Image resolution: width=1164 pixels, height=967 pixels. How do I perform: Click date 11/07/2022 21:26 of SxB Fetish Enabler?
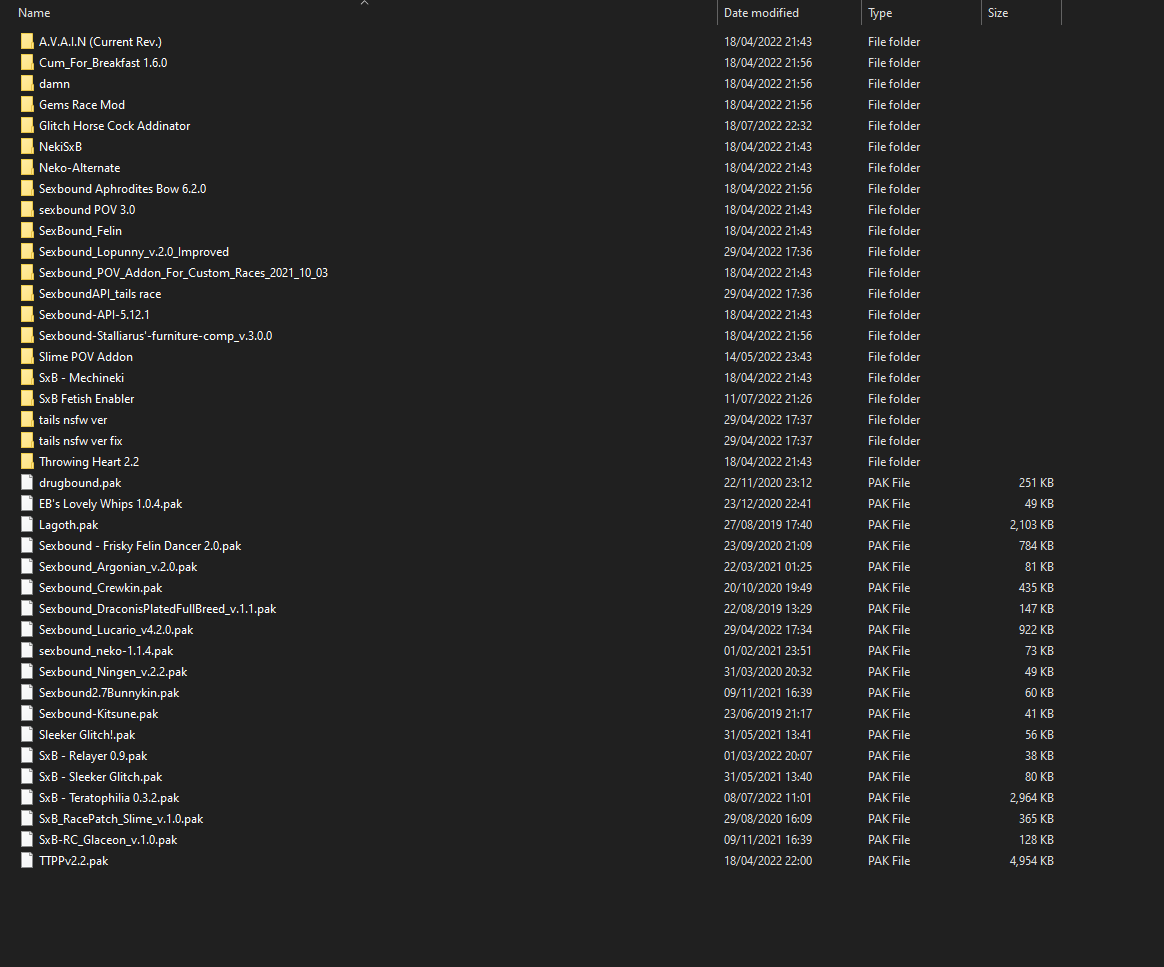pos(768,399)
